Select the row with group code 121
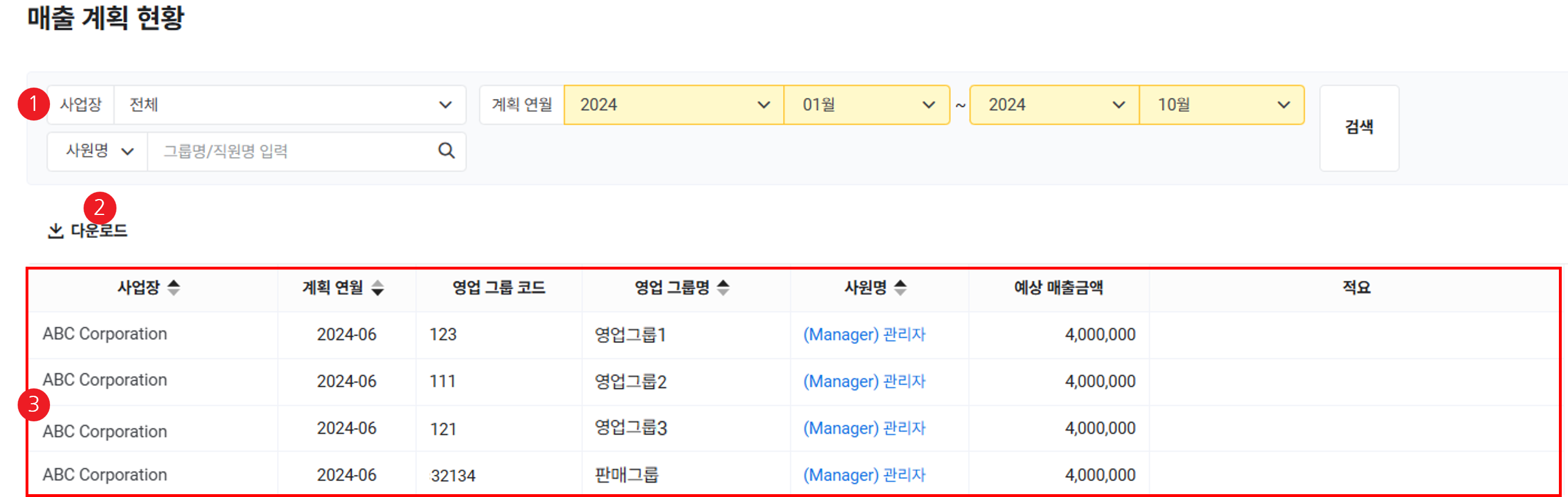The image size is (1568, 497). pyautogui.click(x=443, y=429)
